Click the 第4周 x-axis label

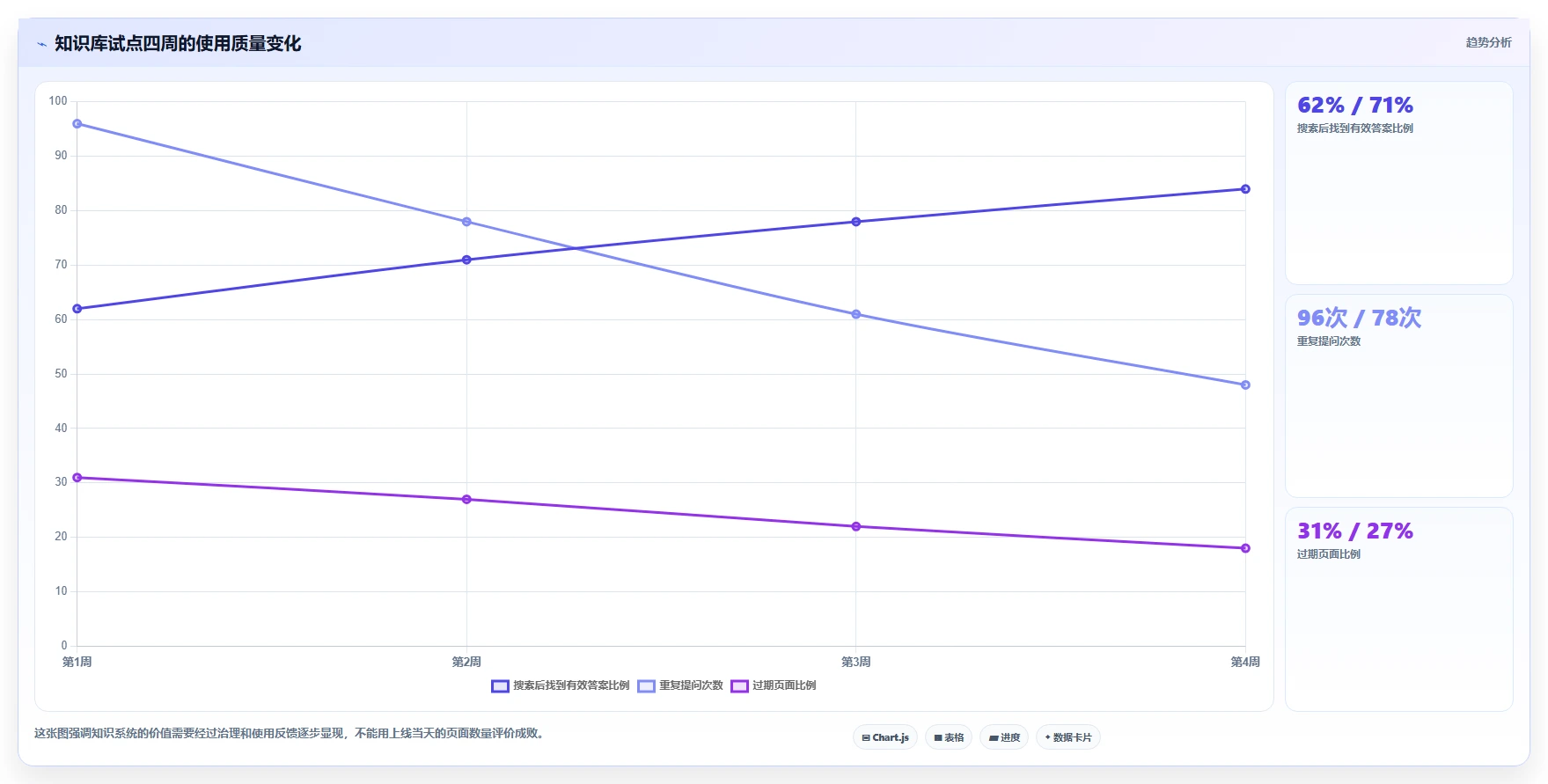(x=1245, y=662)
